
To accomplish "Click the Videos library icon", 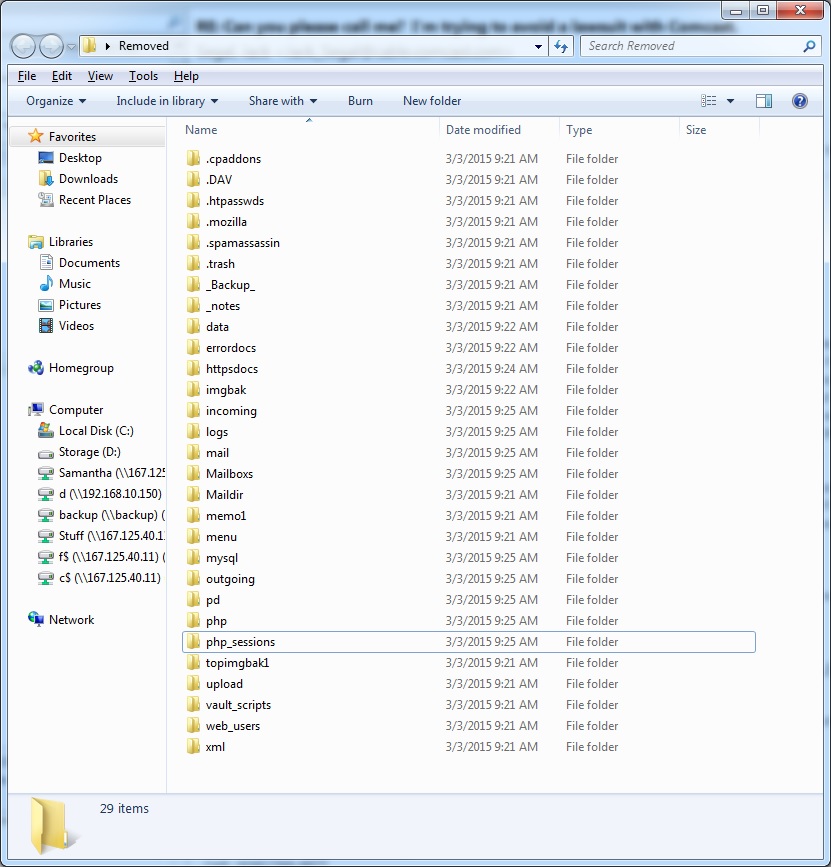I will point(46,326).
